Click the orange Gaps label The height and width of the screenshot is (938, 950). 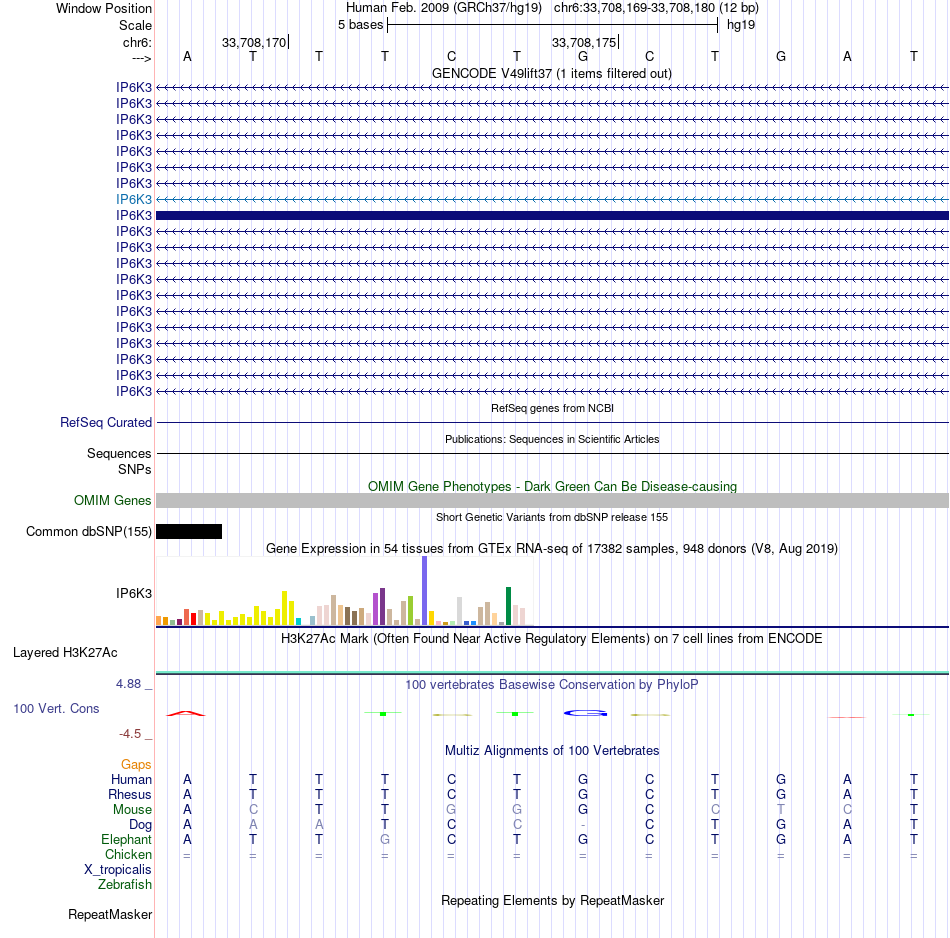(x=136, y=765)
